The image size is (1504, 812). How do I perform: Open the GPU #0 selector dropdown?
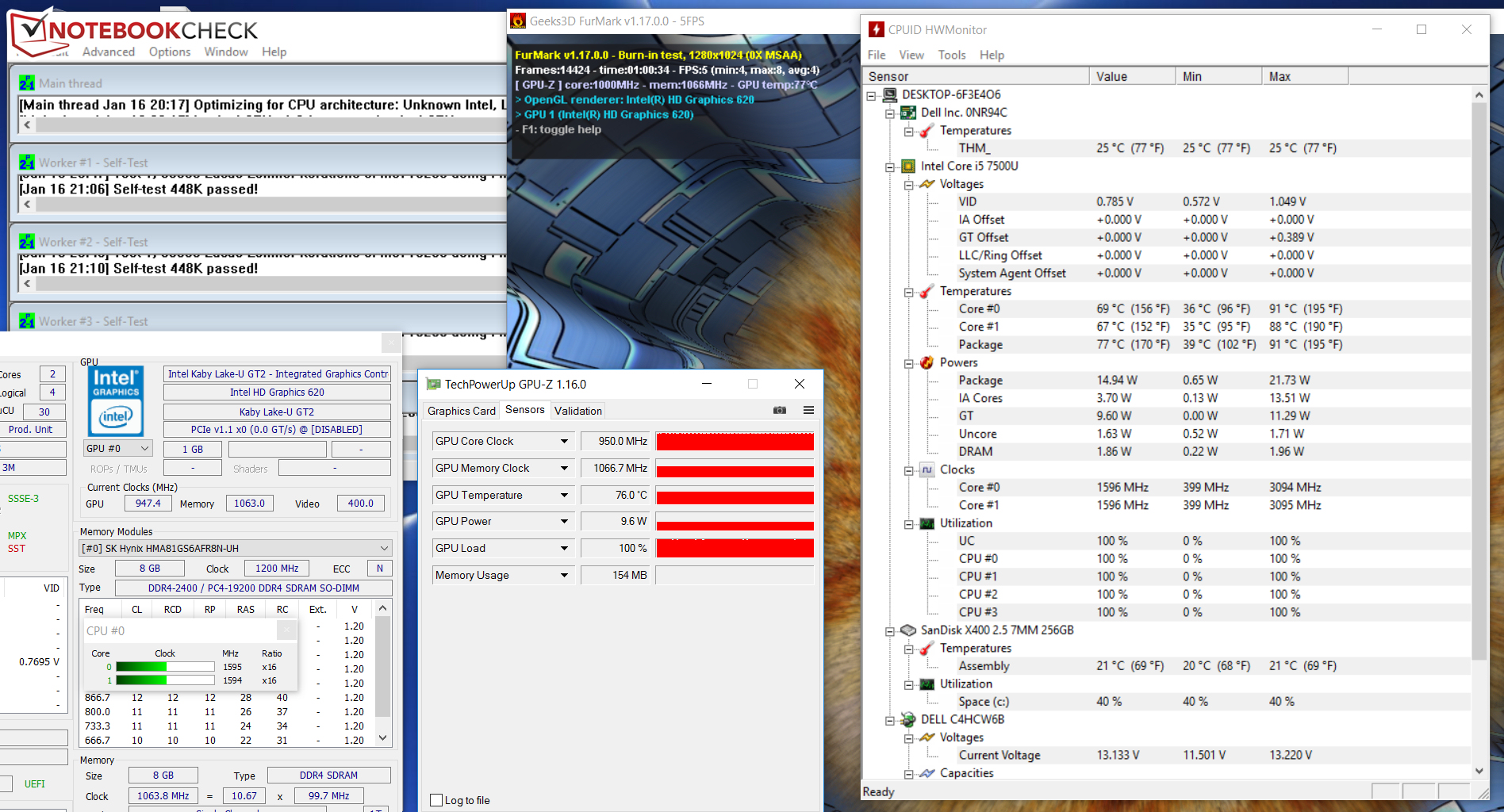(118, 448)
